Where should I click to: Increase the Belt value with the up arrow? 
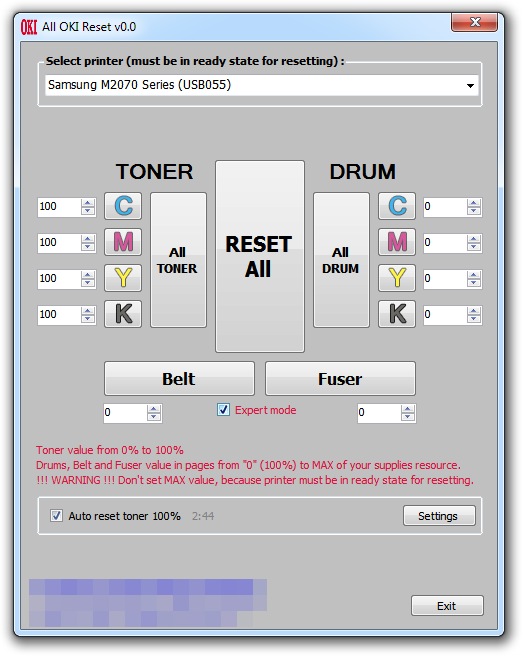pos(154,409)
